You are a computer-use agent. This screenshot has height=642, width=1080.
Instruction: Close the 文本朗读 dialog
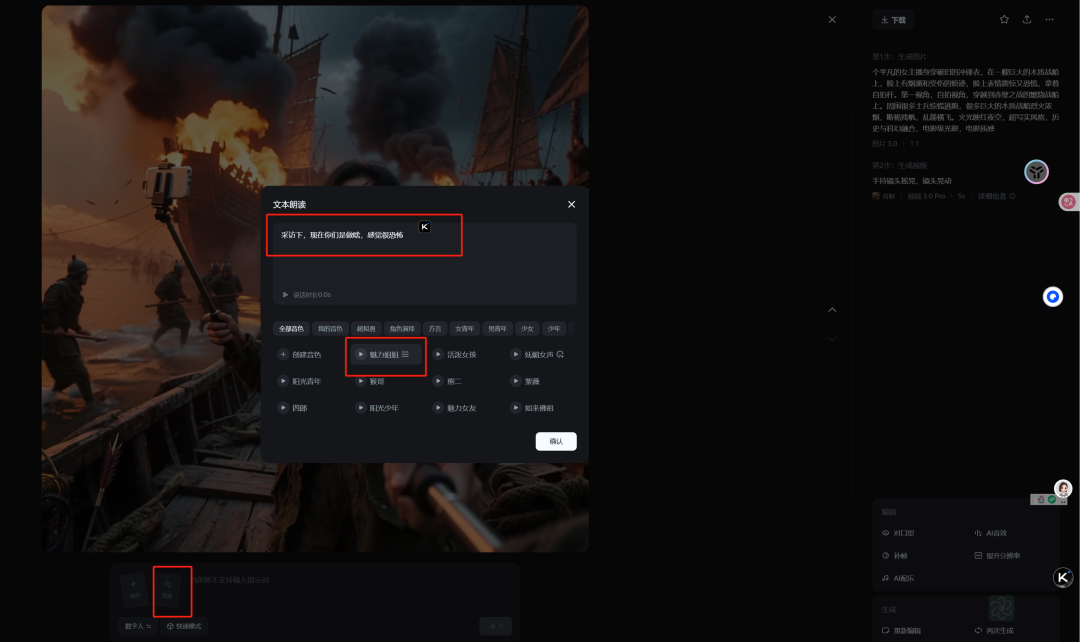572,204
